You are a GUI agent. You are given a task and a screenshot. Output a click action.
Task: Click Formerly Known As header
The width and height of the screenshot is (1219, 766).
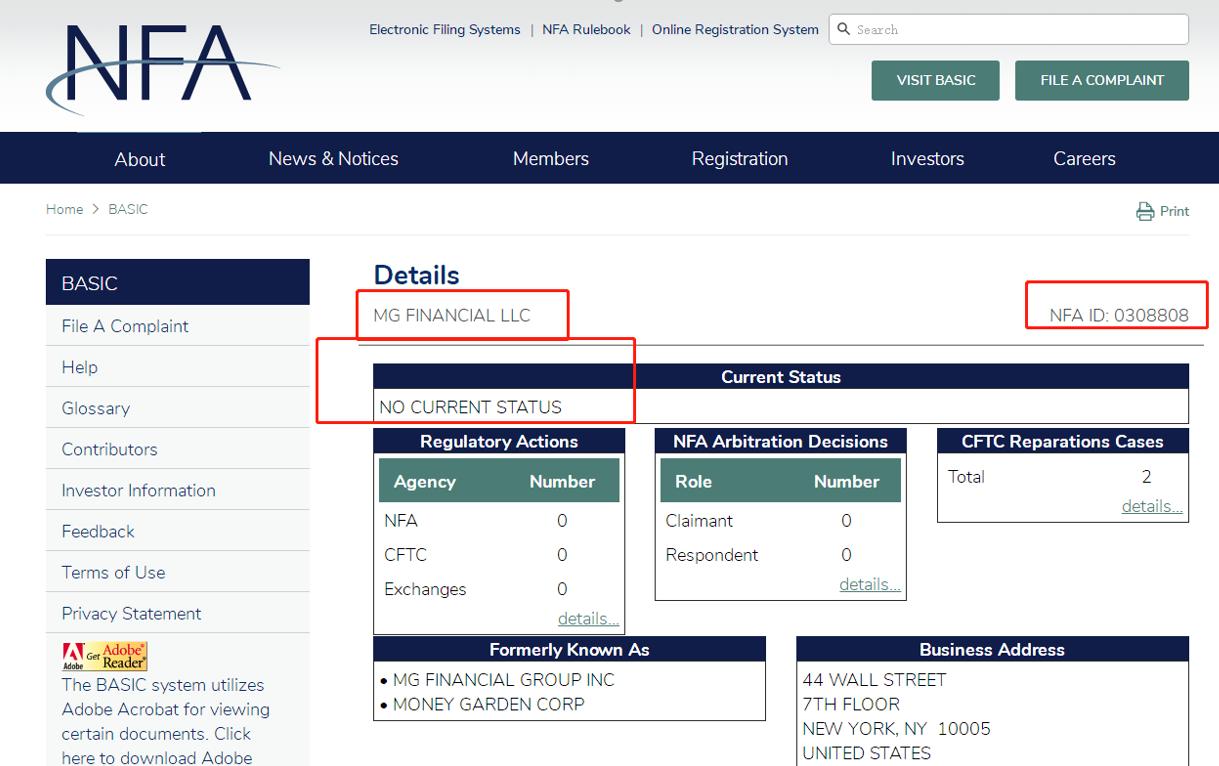[x=569, y=650]
